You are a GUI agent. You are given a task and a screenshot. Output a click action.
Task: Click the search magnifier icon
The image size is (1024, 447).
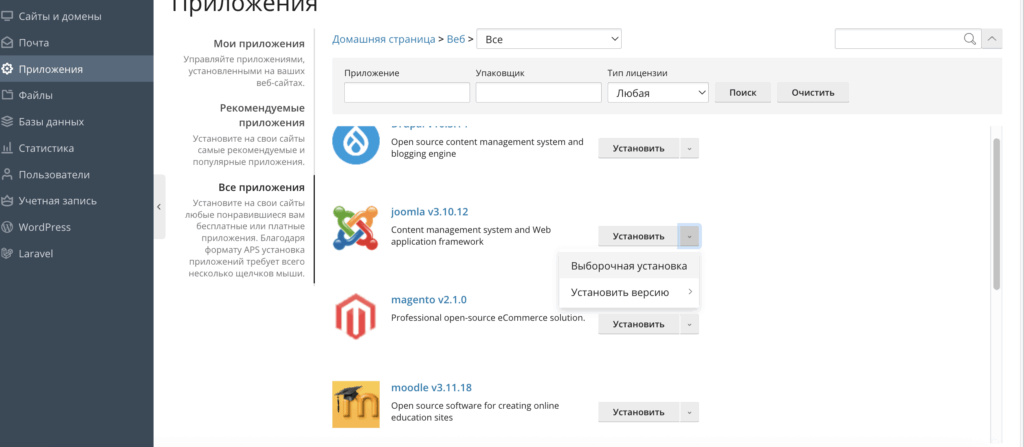tap(968, 39)
